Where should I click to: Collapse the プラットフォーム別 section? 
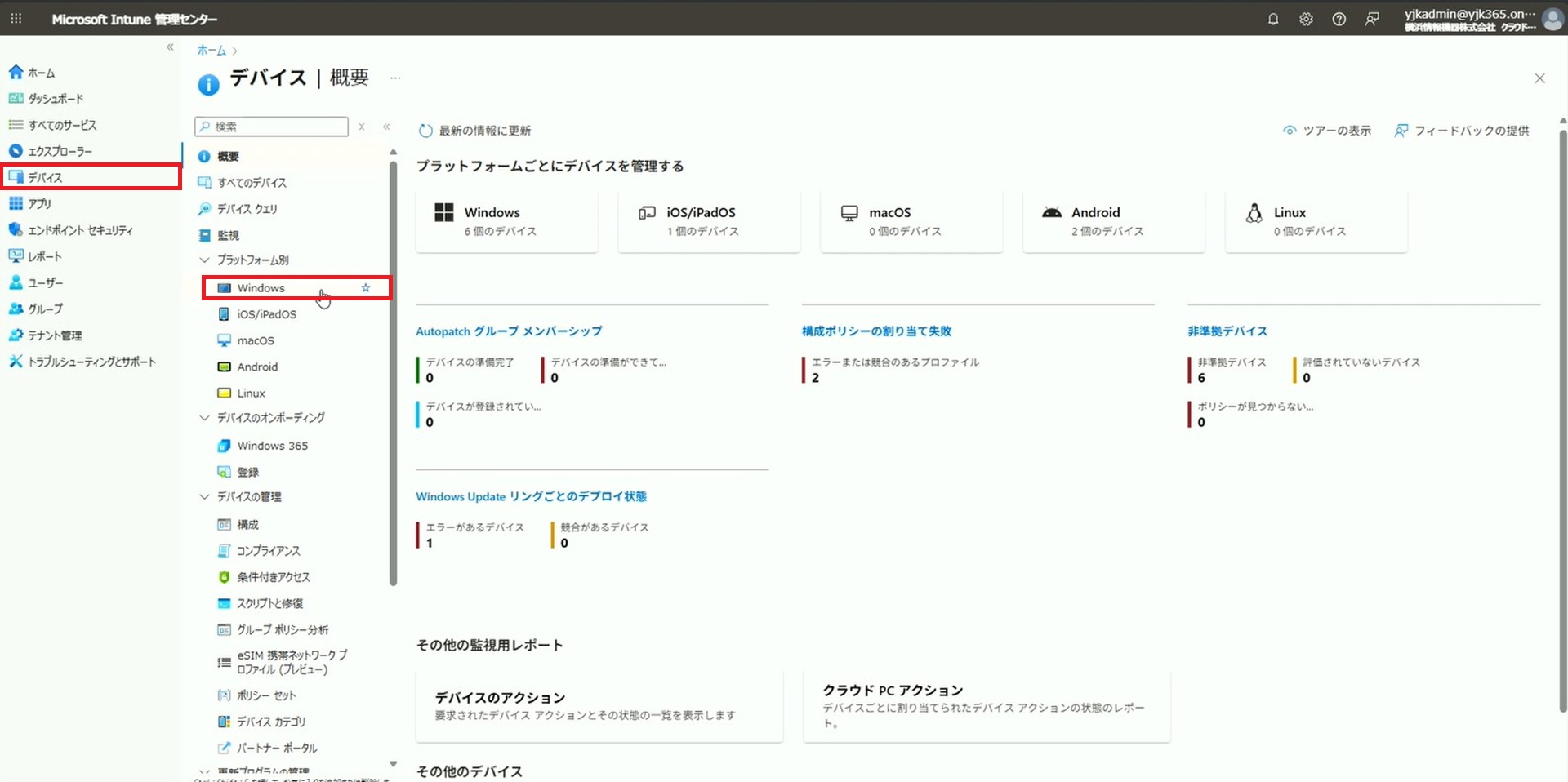pyautogui.click(x=205, y=260)
